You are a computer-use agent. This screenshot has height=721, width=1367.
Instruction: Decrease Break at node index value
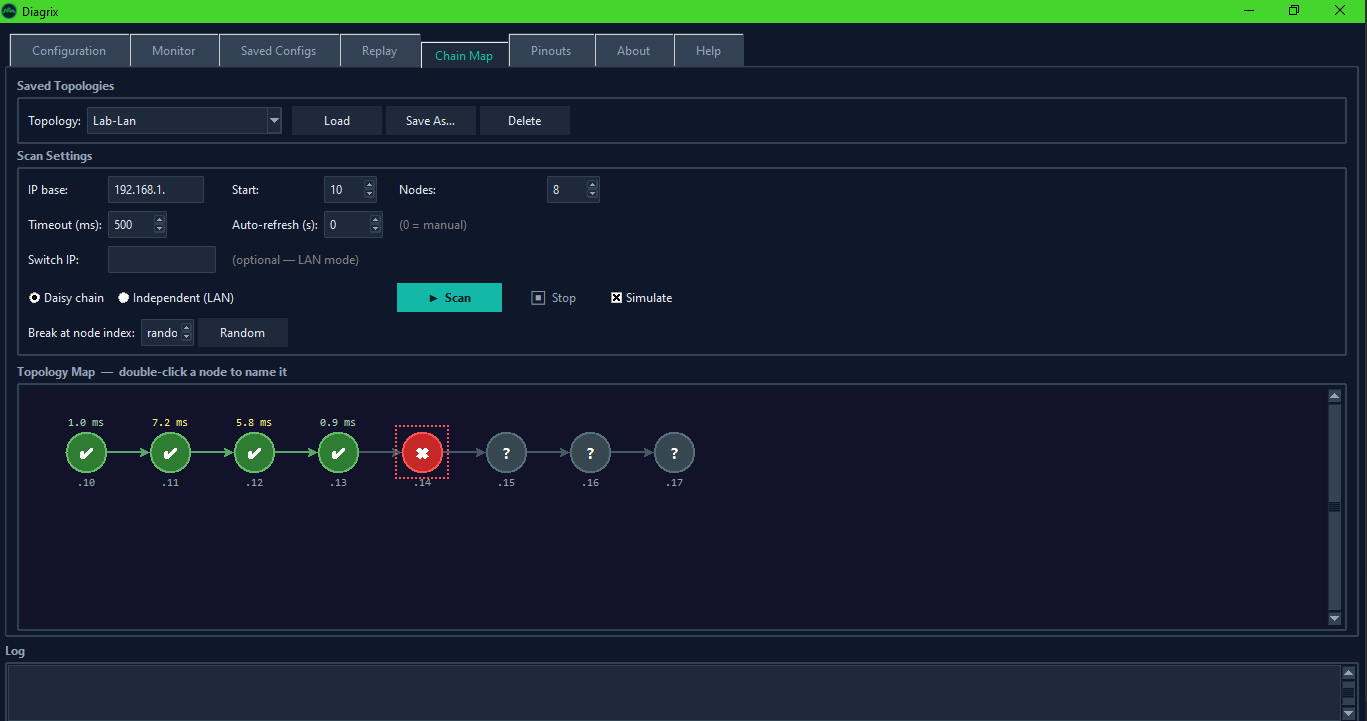pyautogui.click(x=186, y=338)
